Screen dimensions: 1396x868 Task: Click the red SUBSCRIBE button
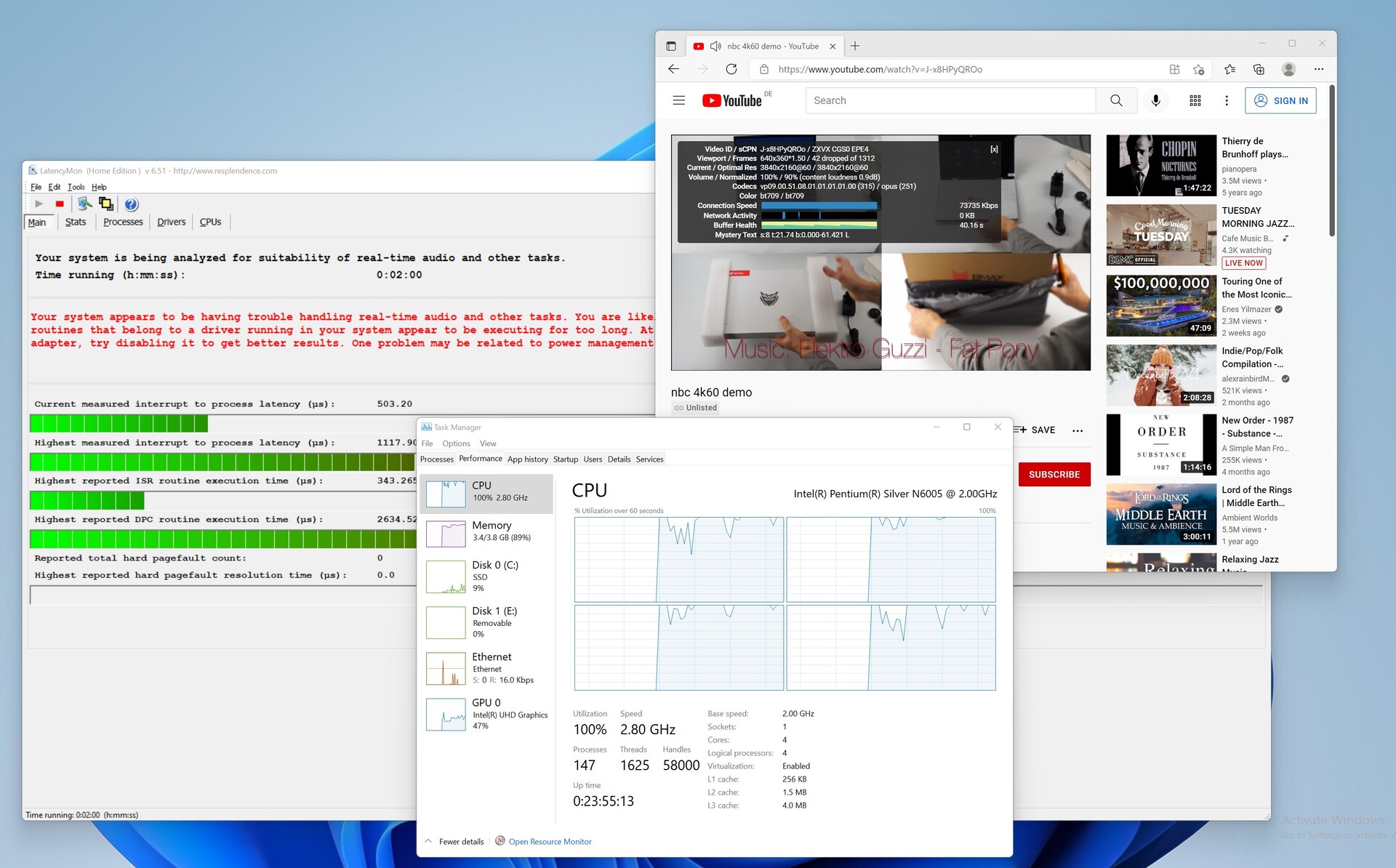point(1054,474)
